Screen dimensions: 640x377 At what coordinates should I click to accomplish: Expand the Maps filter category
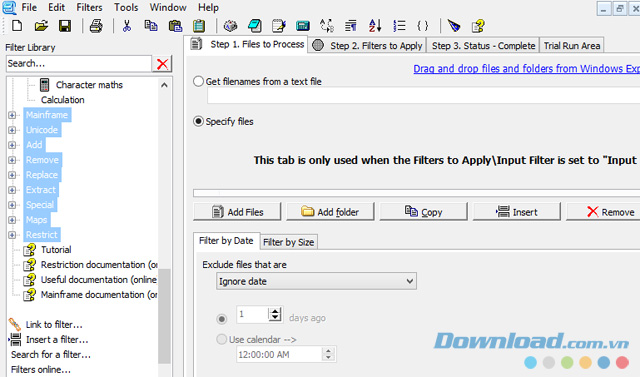click(x=12, y=220)
